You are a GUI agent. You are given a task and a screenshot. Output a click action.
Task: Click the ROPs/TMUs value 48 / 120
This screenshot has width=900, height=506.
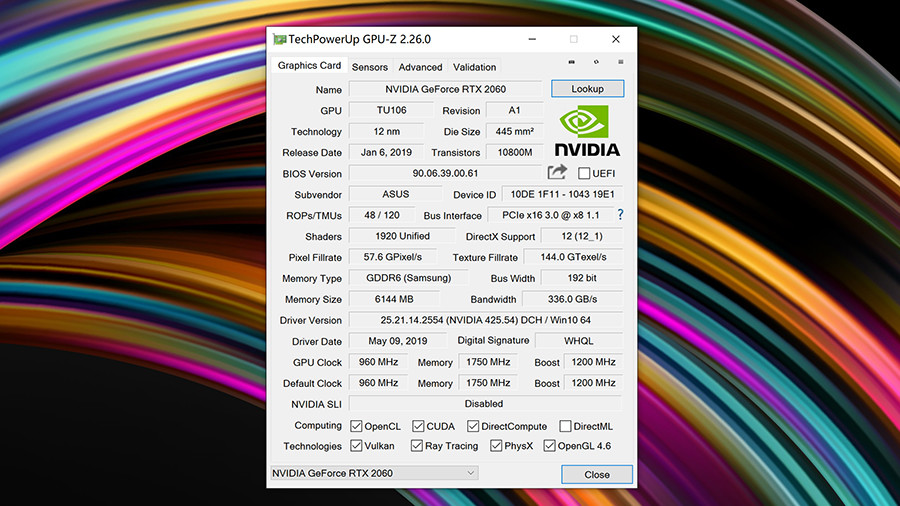pos(382,215)
